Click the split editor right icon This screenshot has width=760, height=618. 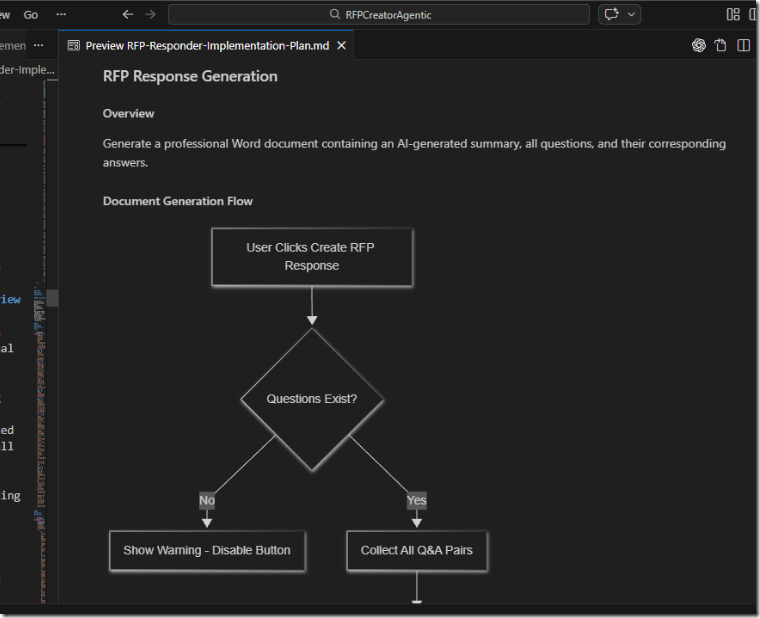point(743,45)
